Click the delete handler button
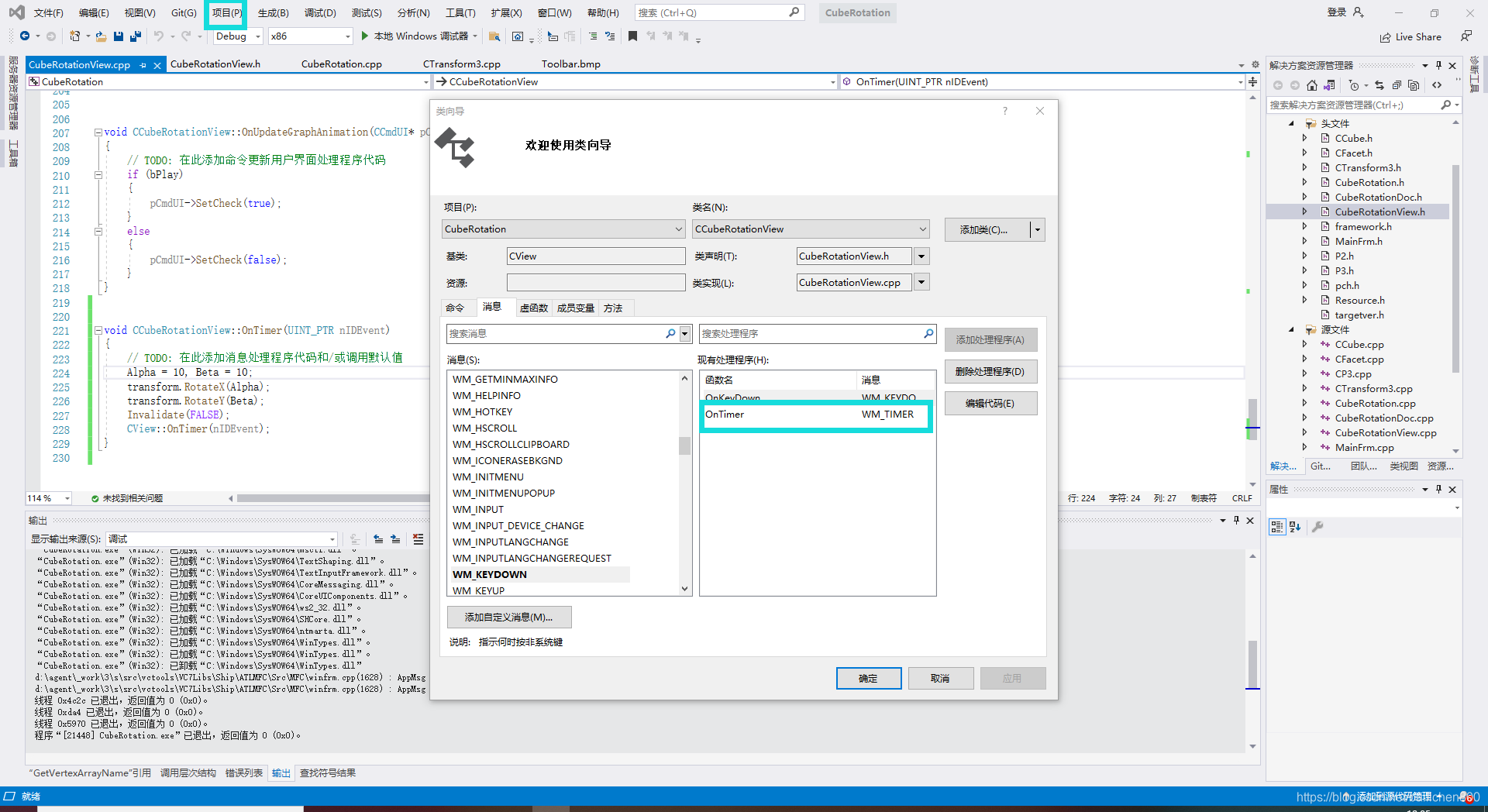 coord(990,372)
